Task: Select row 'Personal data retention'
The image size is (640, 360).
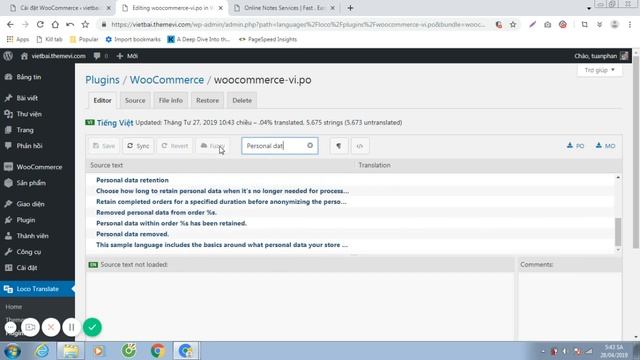Action: coord(350,180)
